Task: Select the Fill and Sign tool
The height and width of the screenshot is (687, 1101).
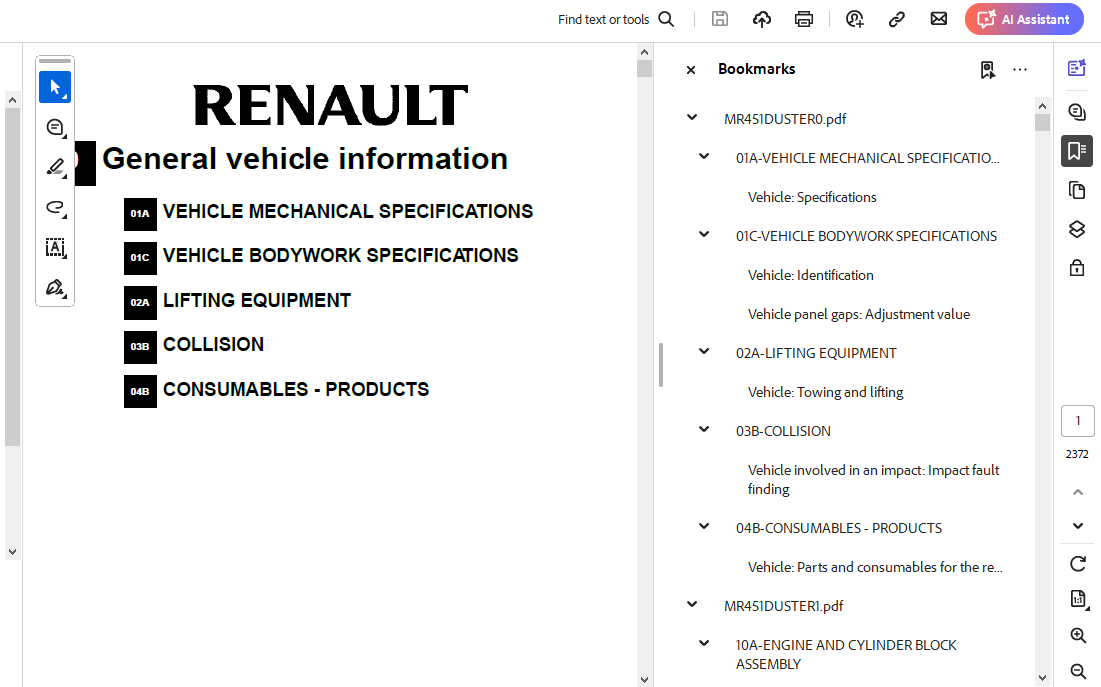Action: pos(55,287)
